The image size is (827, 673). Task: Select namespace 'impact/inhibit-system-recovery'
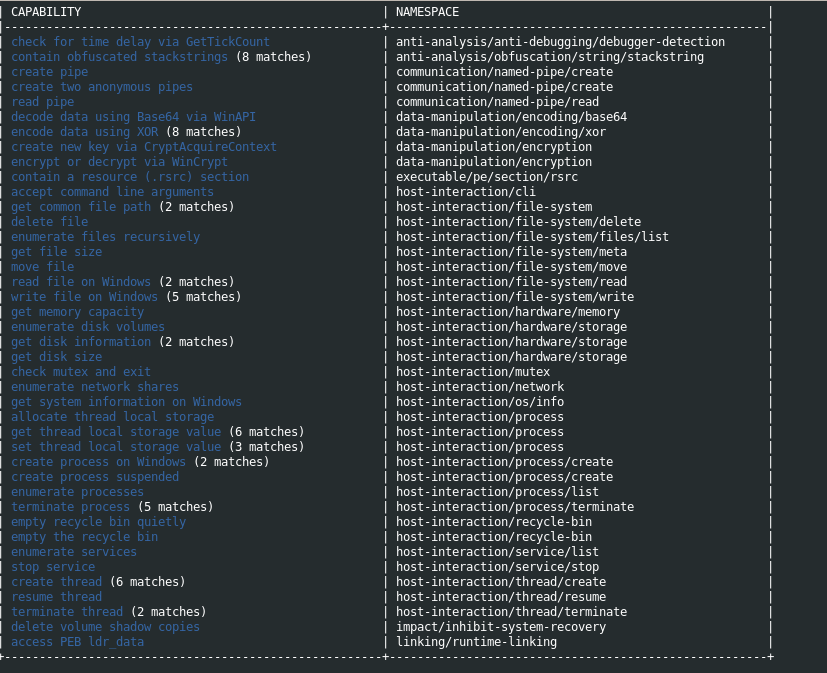click(x=501, y=627)
